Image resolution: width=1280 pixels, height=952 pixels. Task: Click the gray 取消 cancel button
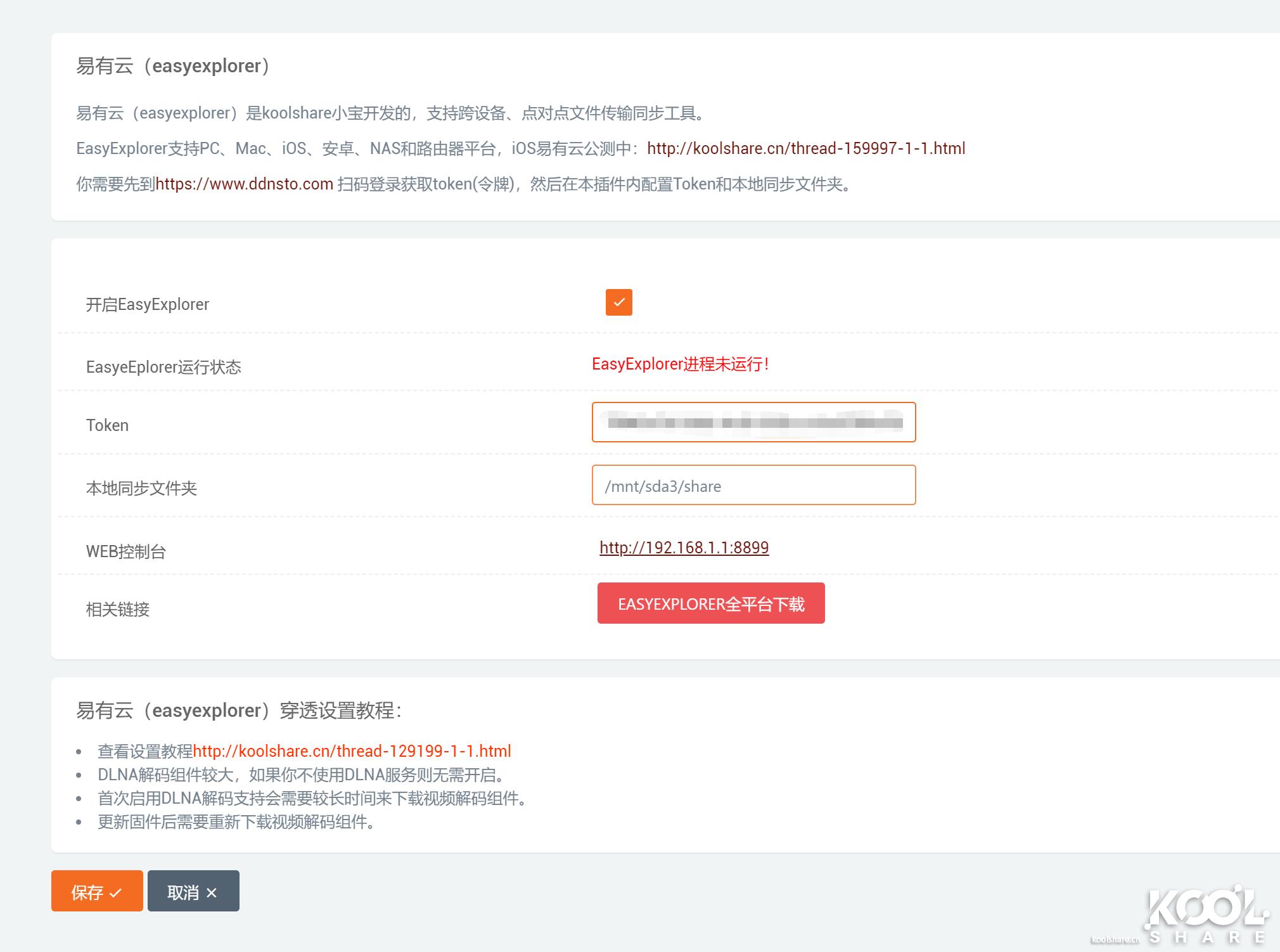coord(193,891)
